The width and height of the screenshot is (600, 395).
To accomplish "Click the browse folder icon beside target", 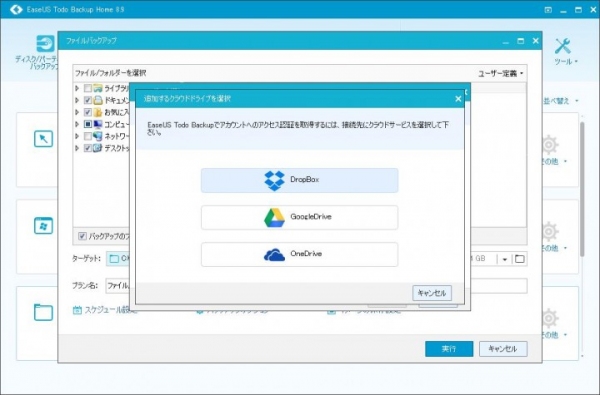I will coord(519,259).
